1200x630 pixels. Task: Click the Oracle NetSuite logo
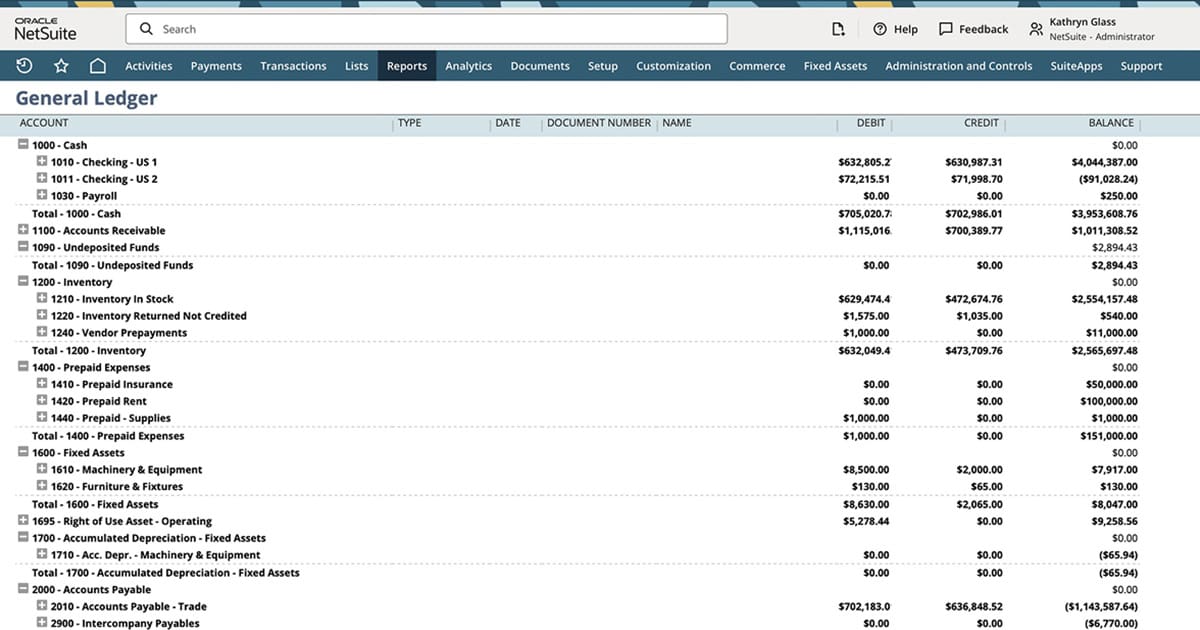point(45,29)
